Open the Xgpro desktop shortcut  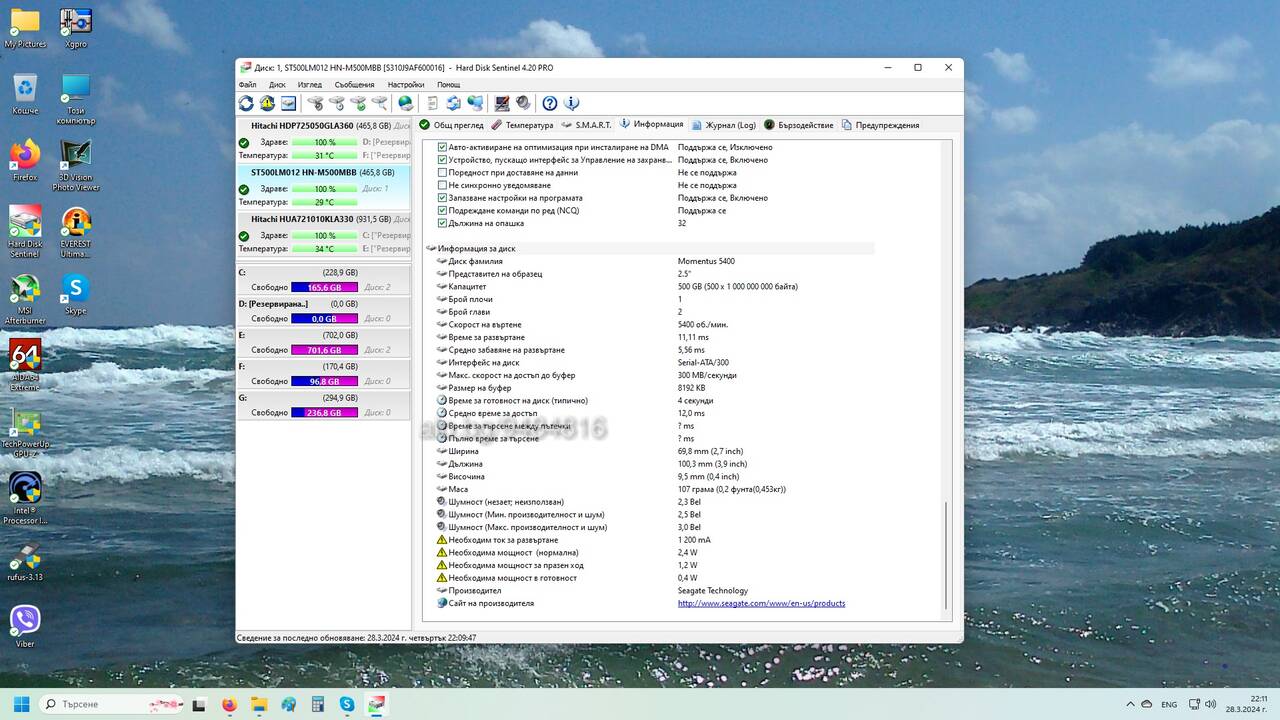pyautogui.click(x=76, y=28)
